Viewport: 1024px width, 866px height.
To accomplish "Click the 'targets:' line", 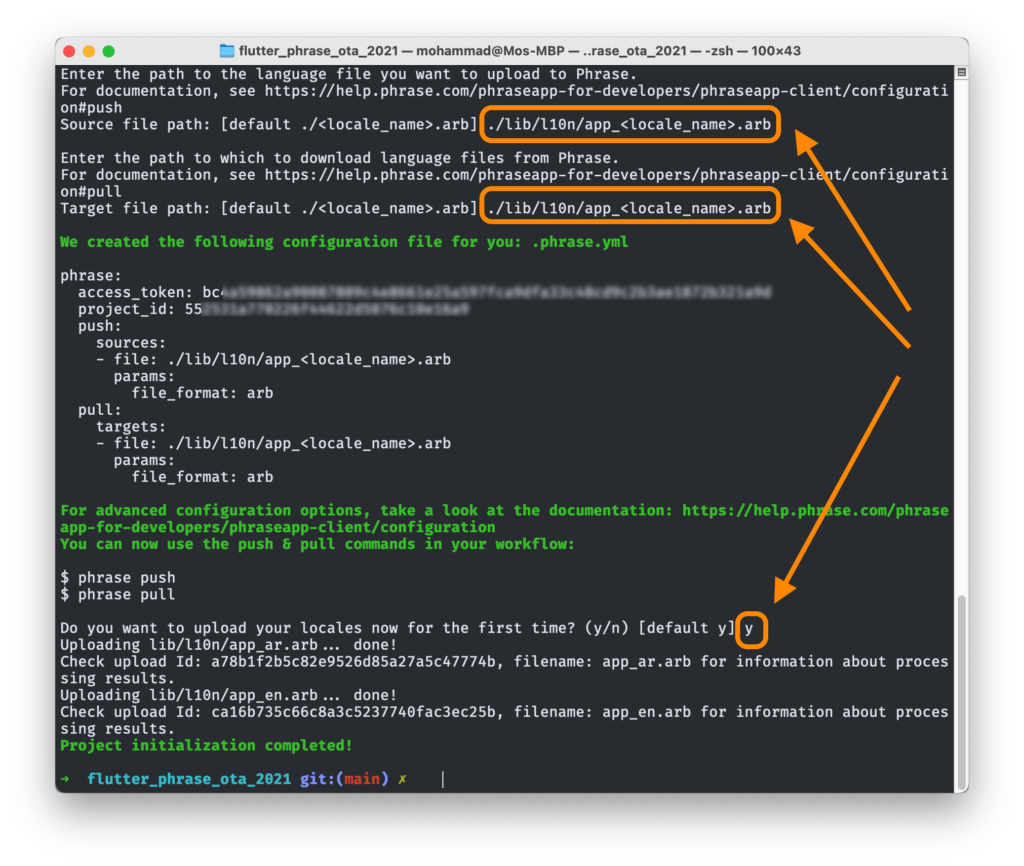I will coord(131,426).
